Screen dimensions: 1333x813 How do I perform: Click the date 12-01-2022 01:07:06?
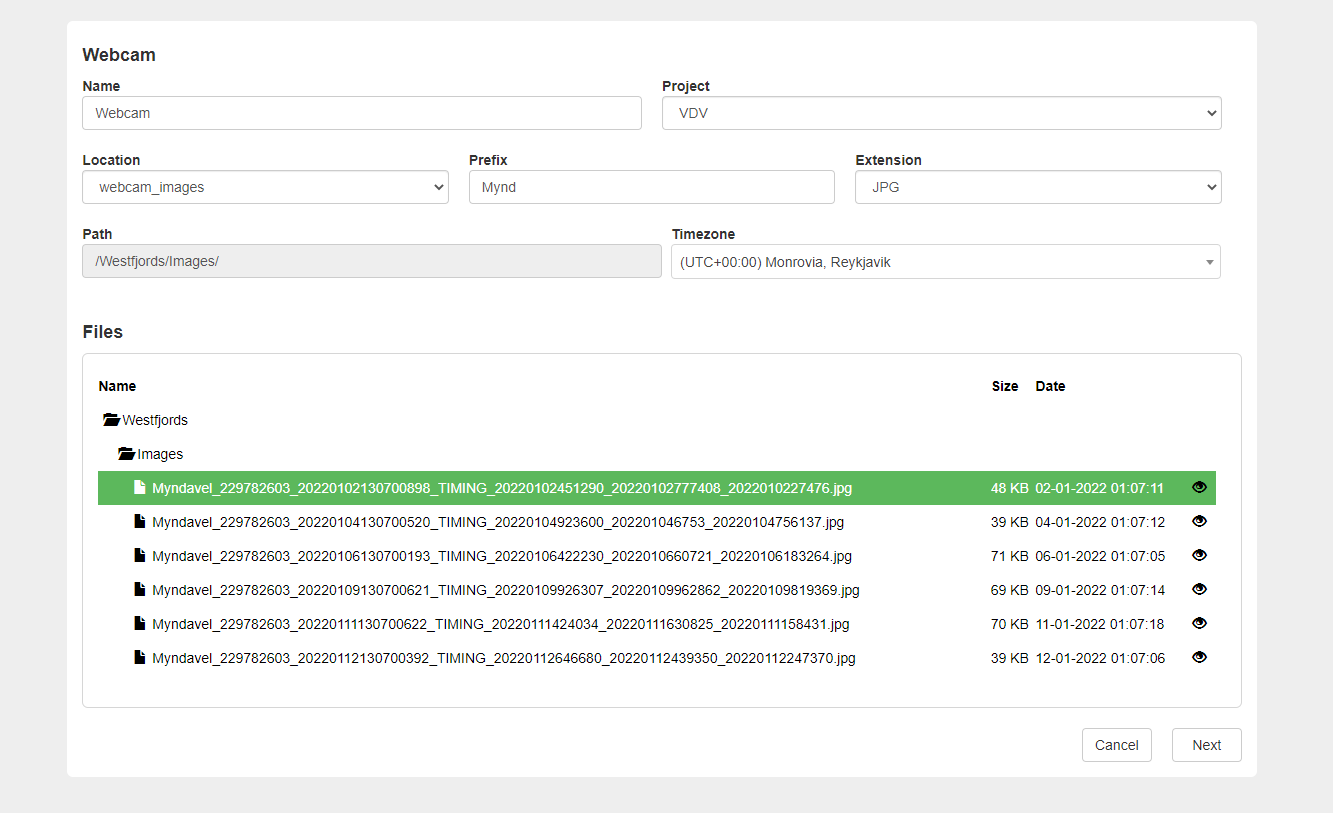(x=1100, y=658)
